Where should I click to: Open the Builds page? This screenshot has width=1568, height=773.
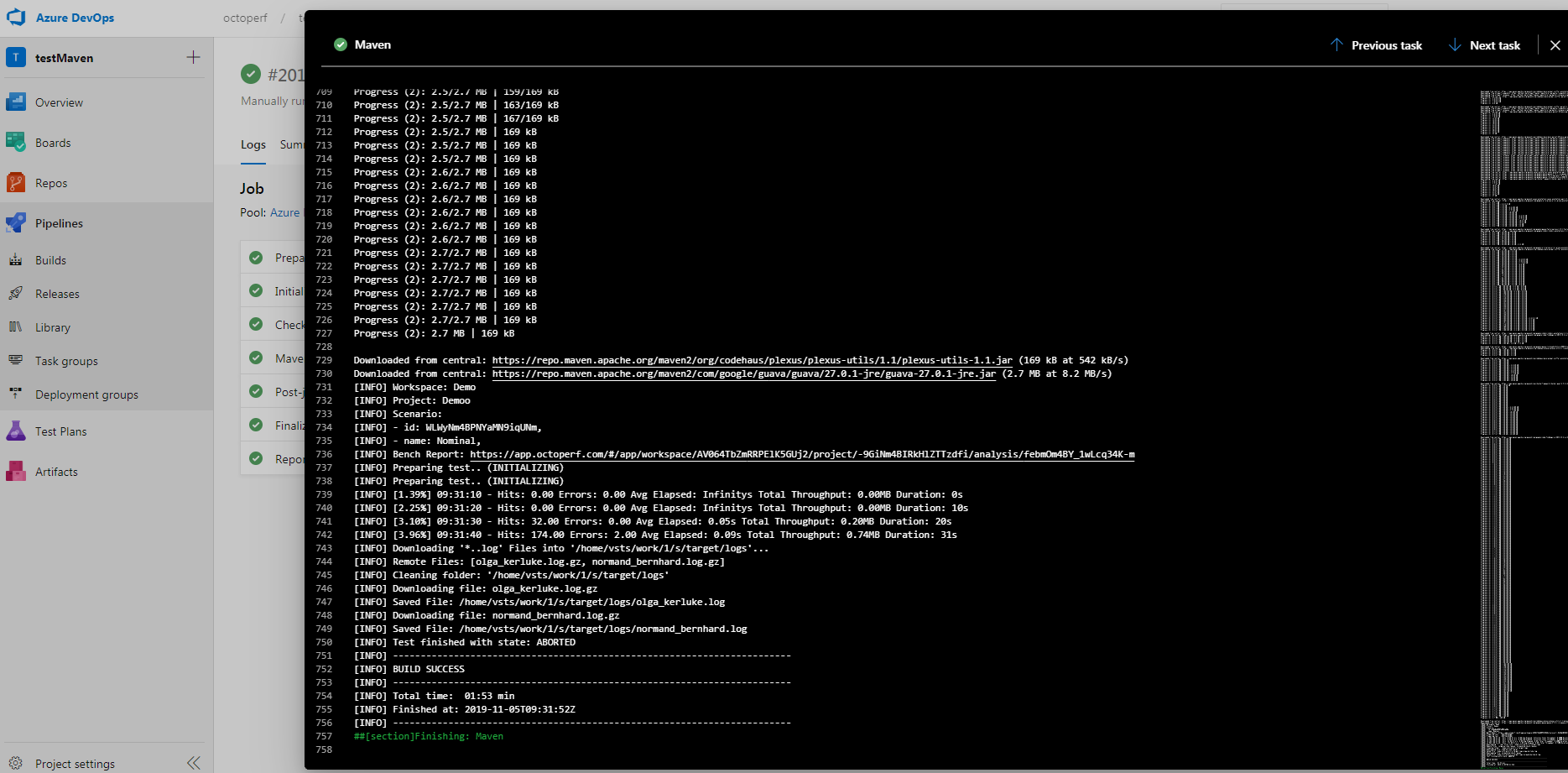click(x=52, y=259)
